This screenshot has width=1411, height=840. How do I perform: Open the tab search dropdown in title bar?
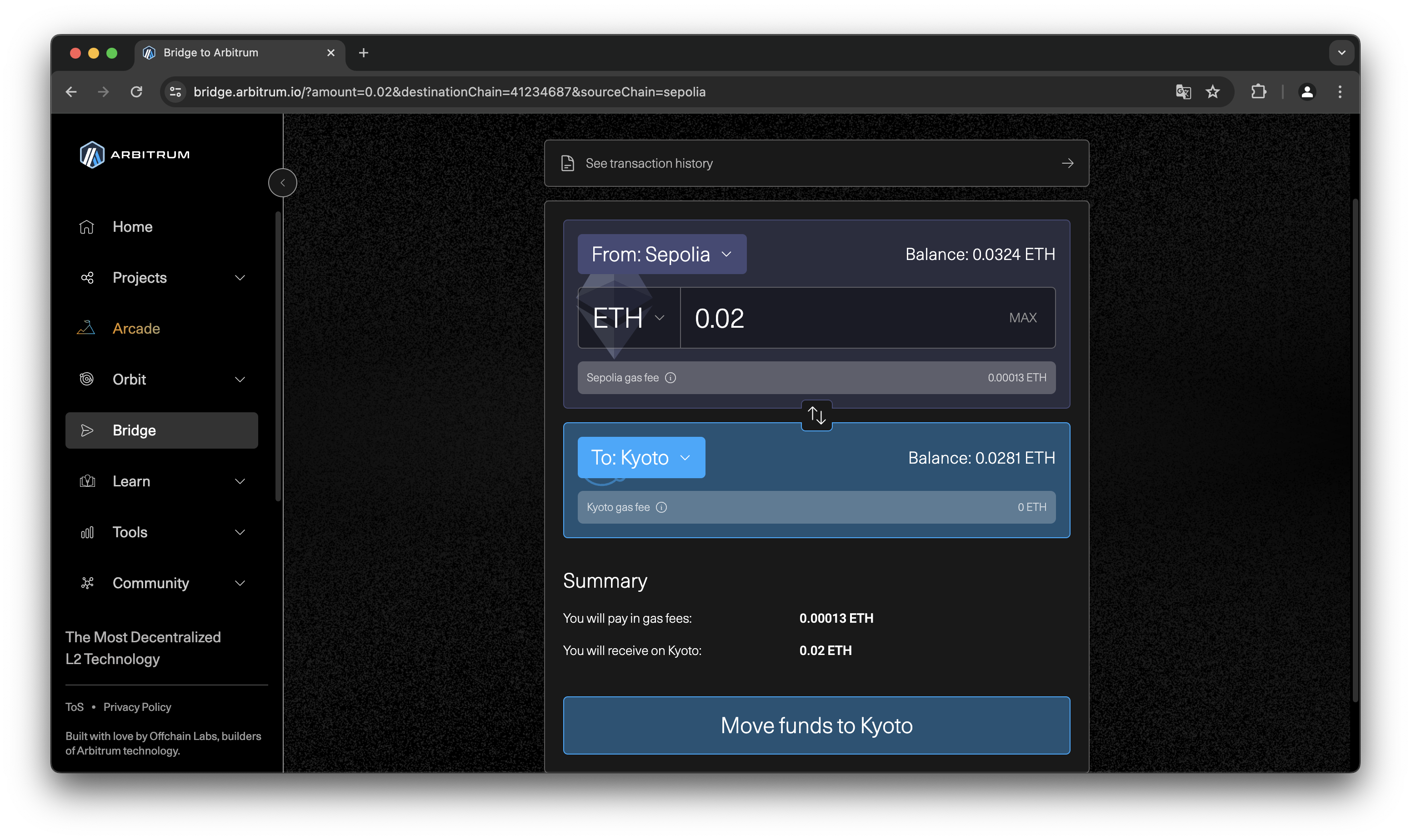tap(1341, 53)
